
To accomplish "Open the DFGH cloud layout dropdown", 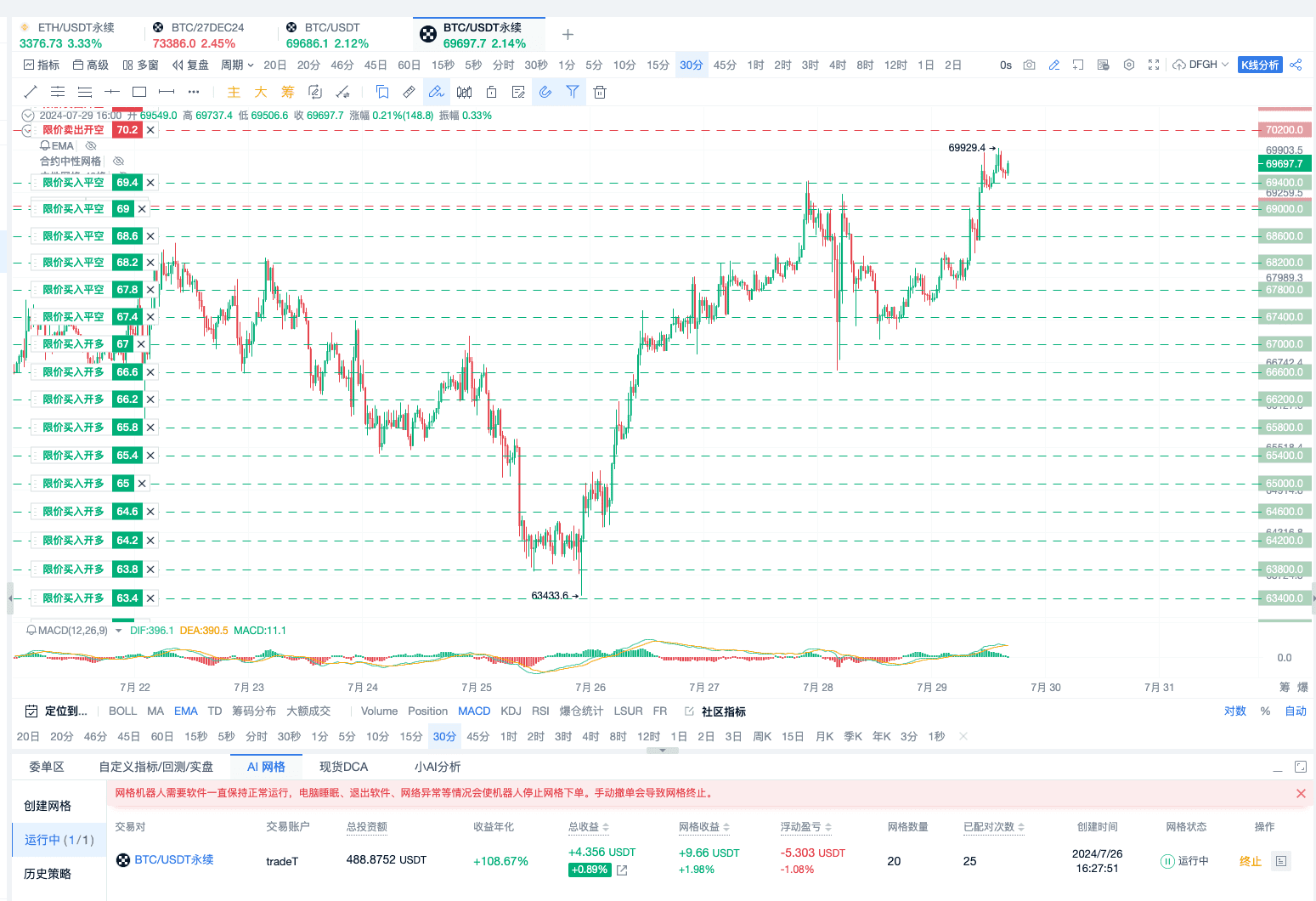I will click(1200, 65).
